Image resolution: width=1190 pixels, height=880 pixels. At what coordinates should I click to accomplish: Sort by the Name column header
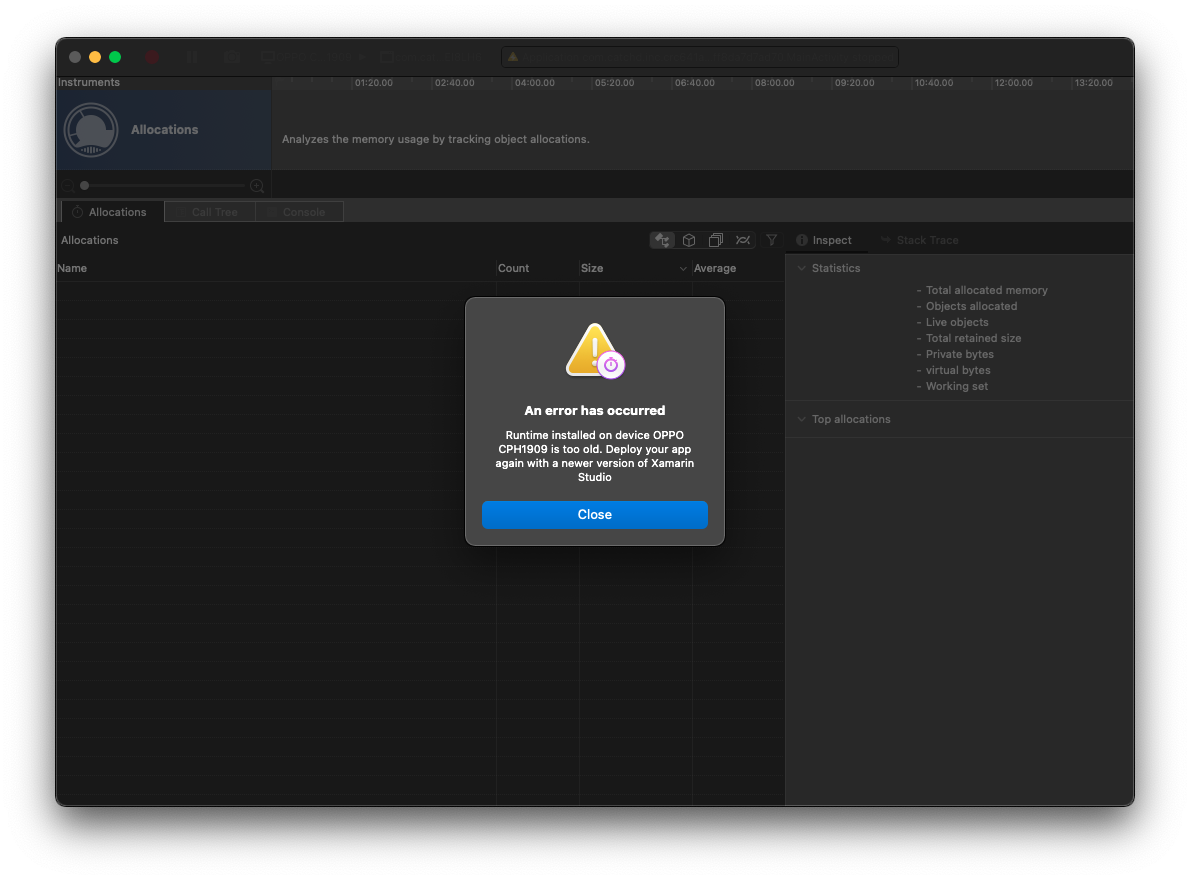click(x=72, y=268)
